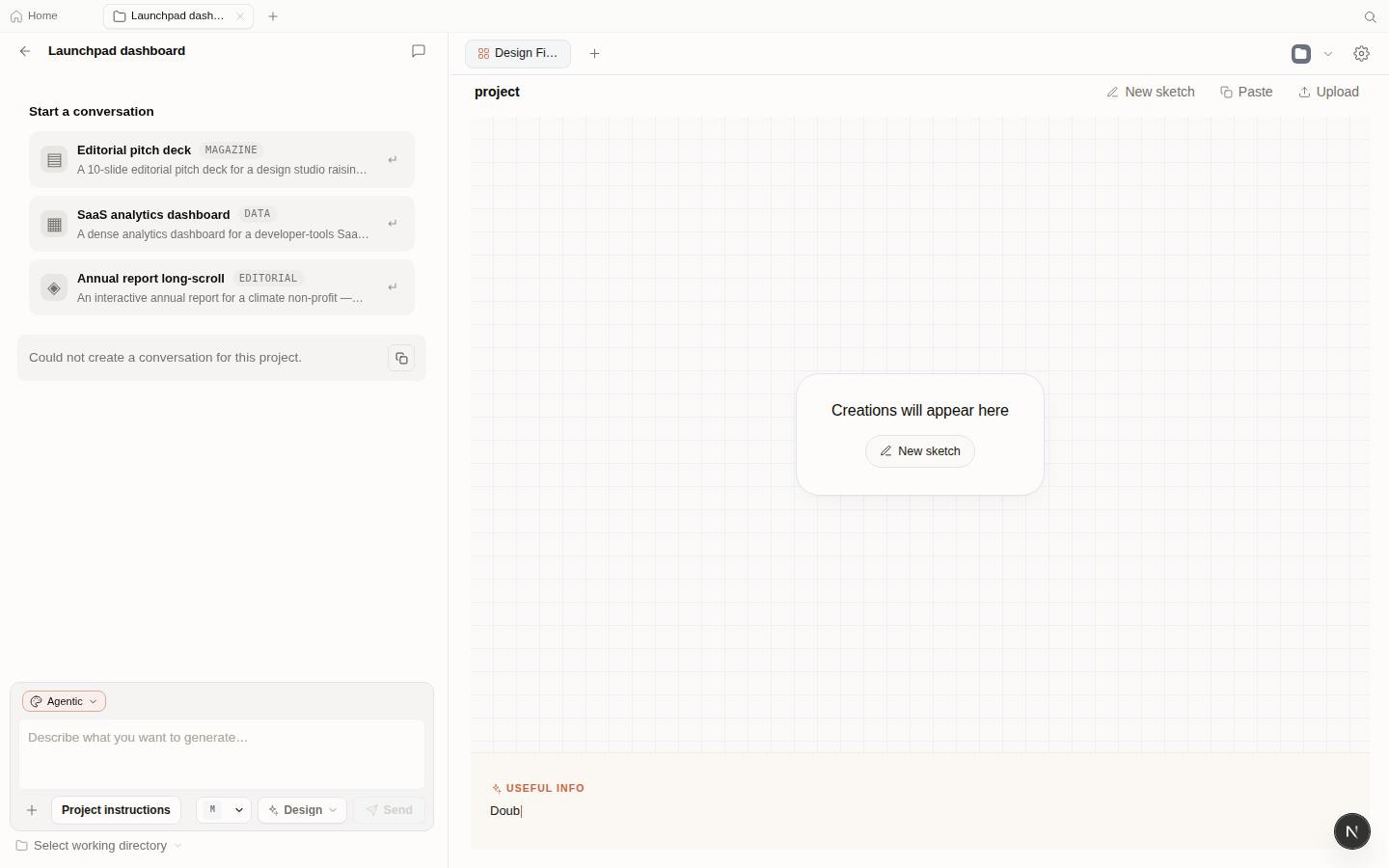1389x868 pixels.
Task: Open Project instructions
Action: pyautogui.click(x=116, y=810)
